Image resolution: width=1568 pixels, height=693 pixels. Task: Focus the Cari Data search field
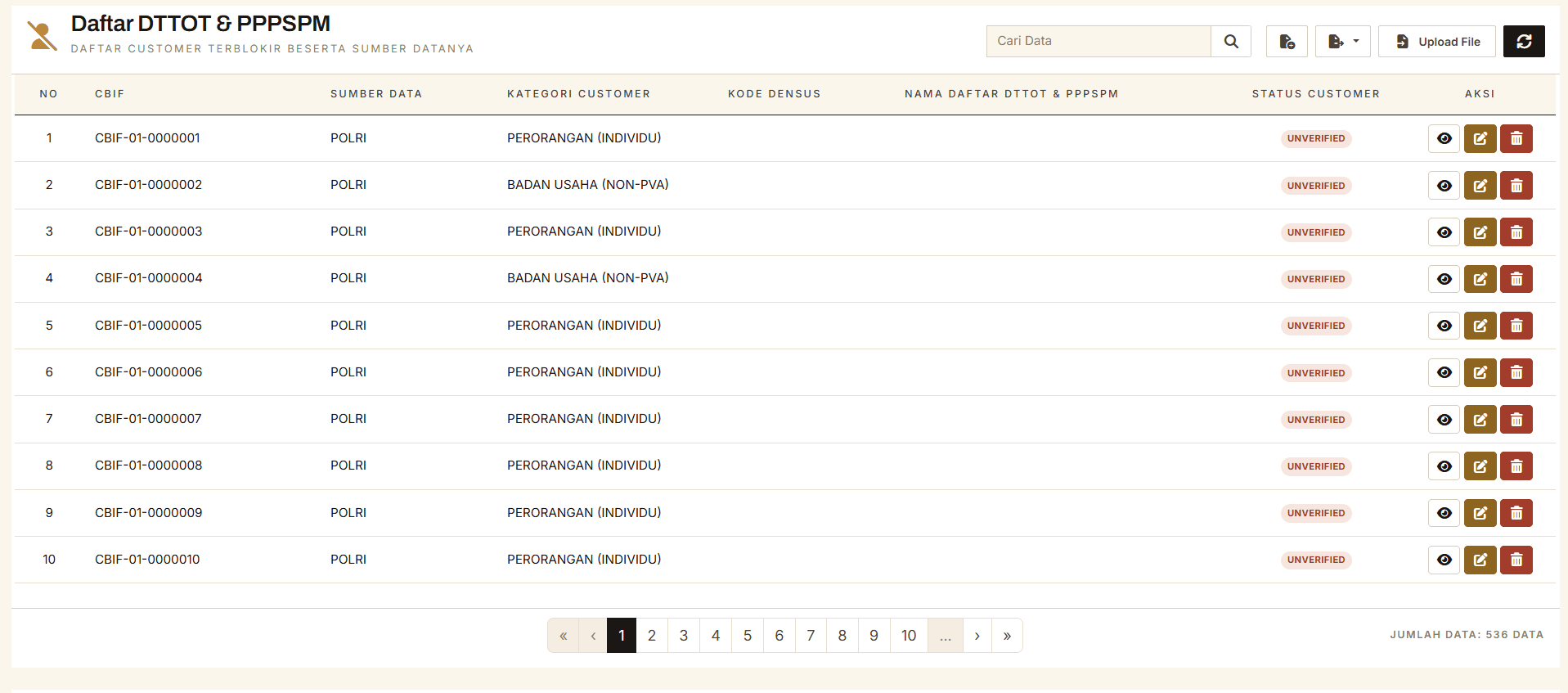click(x=1098, y=41)
